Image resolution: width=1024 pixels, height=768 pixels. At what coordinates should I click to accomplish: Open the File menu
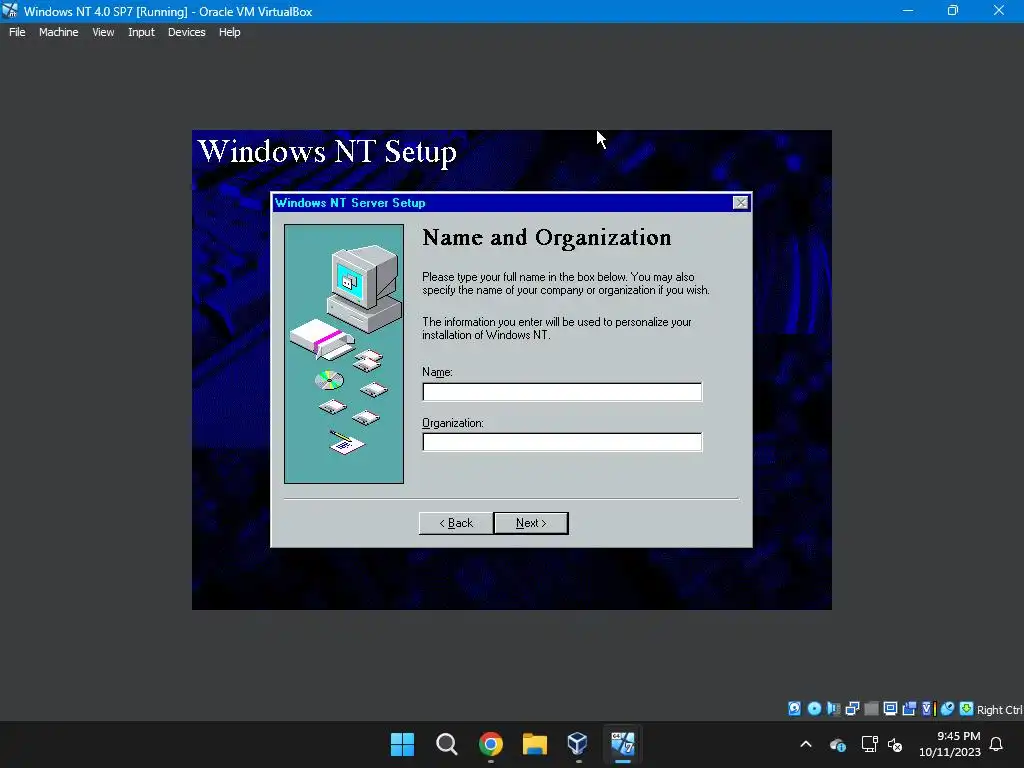pos(17,32)
